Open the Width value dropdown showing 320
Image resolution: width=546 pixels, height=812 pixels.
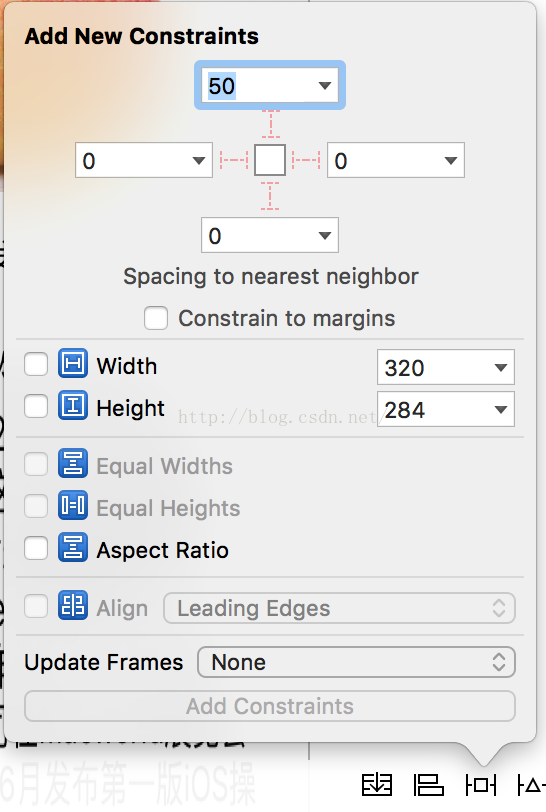(x=500, y=368)
